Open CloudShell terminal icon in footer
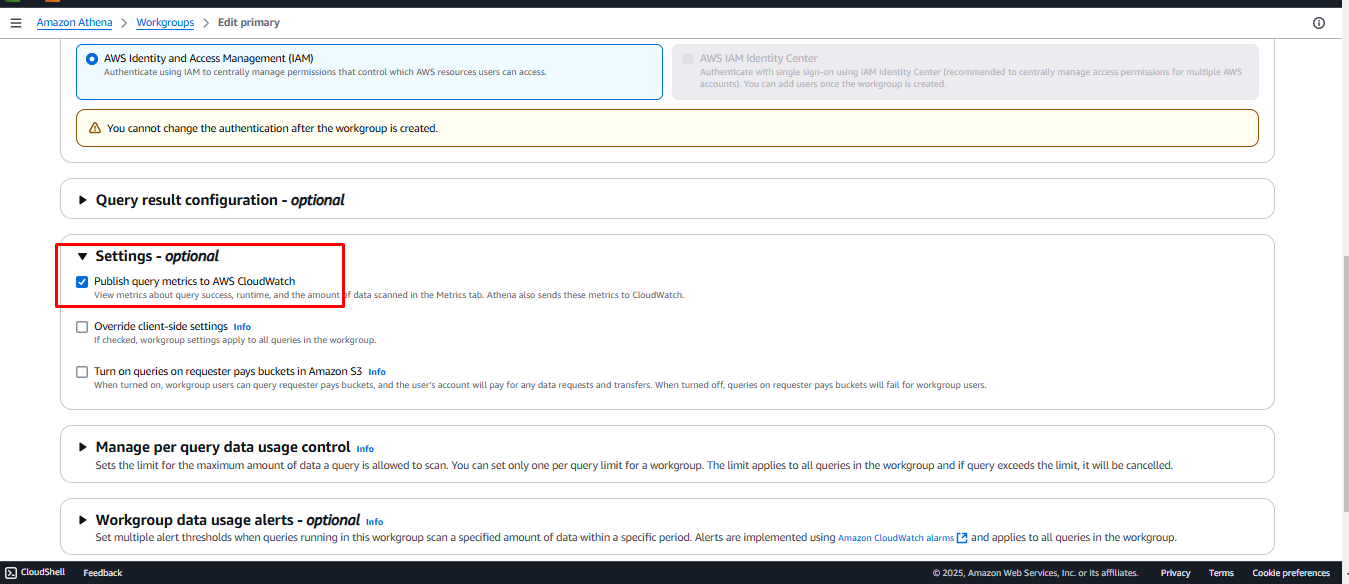The height and width of the screenshot is (584, 1349). click(x=11, y=573)
